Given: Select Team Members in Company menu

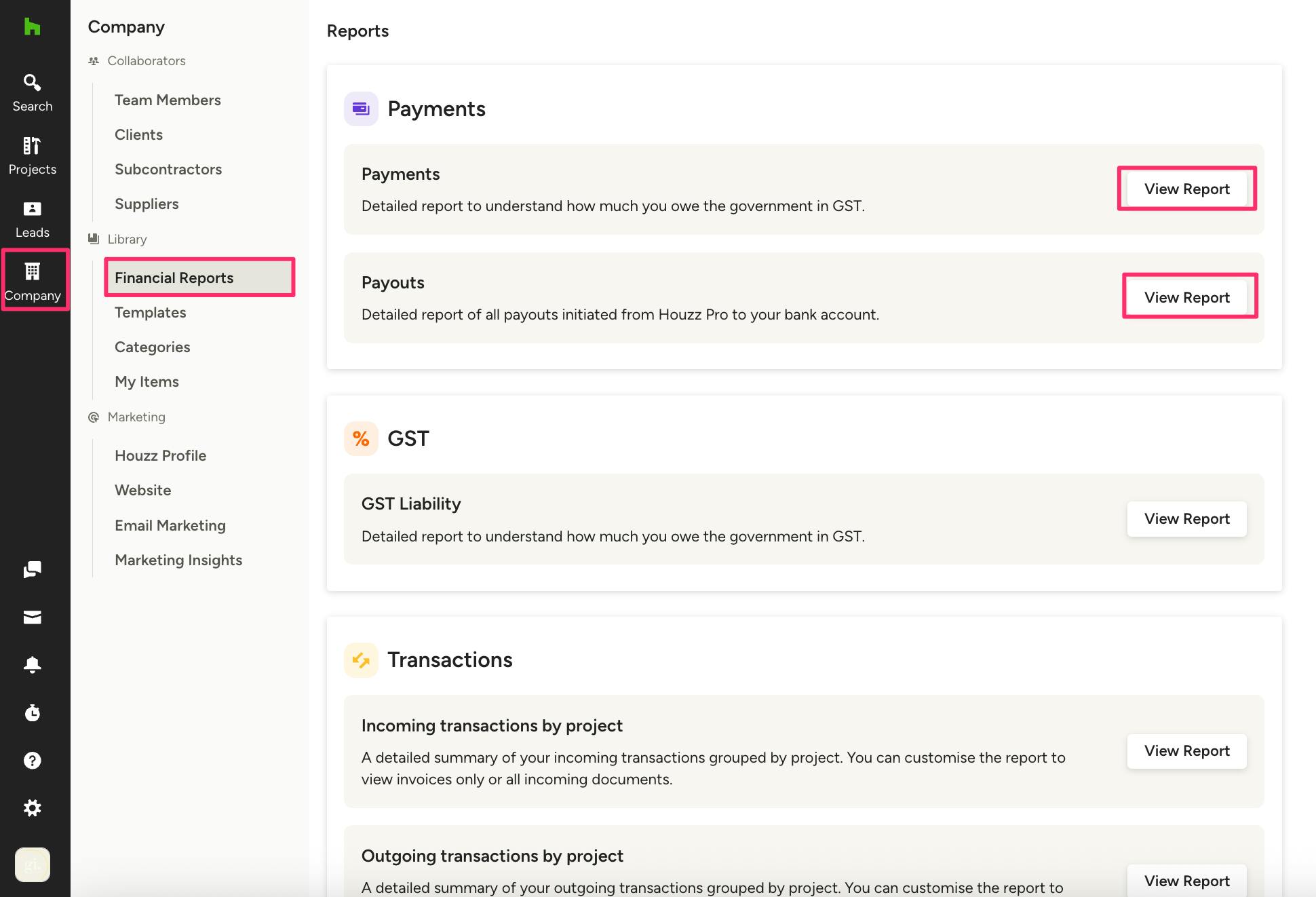Looking at the screenshot, I should click(x=168, y=100).
